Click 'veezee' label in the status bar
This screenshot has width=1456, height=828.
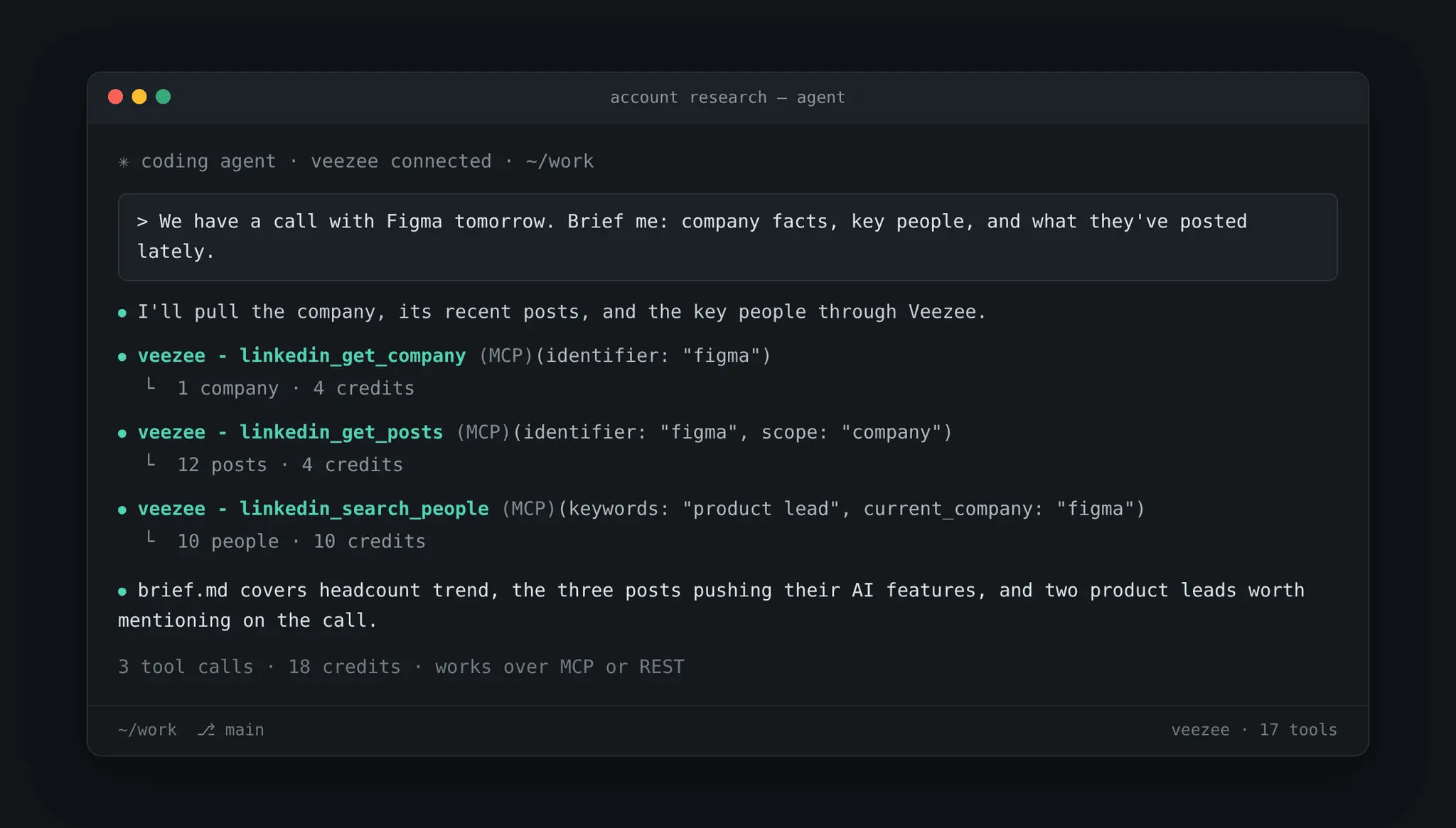[1200, 730]
